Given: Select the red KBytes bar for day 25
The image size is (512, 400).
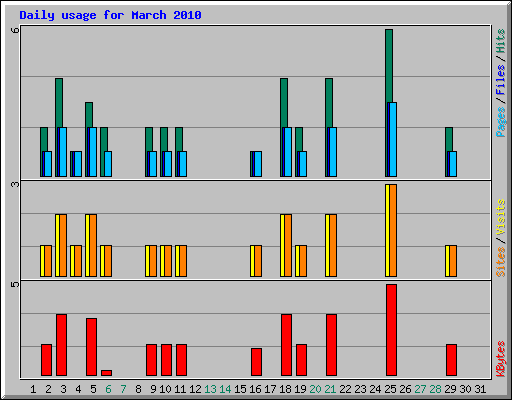Looking at the screenshot, I should pos(392,330).
